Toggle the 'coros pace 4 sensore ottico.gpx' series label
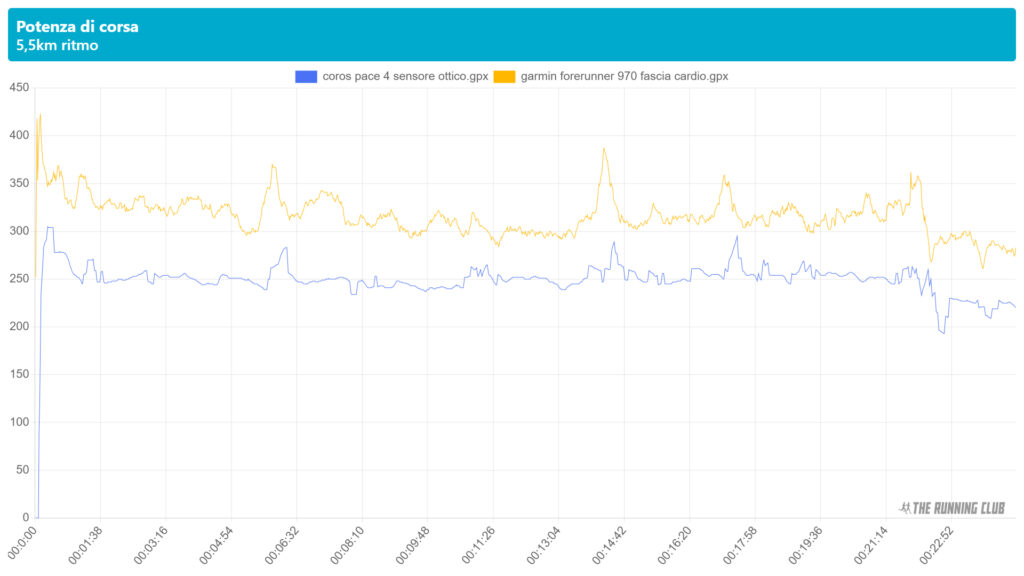The width and height of the screenshot is (1024, 576). [405, 76]
